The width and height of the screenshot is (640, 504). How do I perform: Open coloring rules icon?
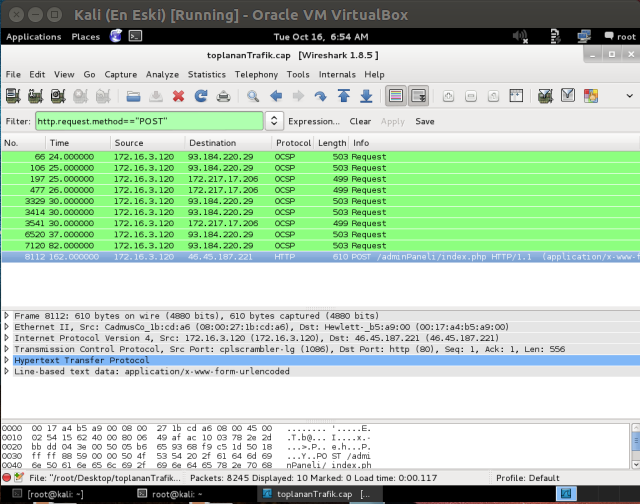[x=591, y=96]
